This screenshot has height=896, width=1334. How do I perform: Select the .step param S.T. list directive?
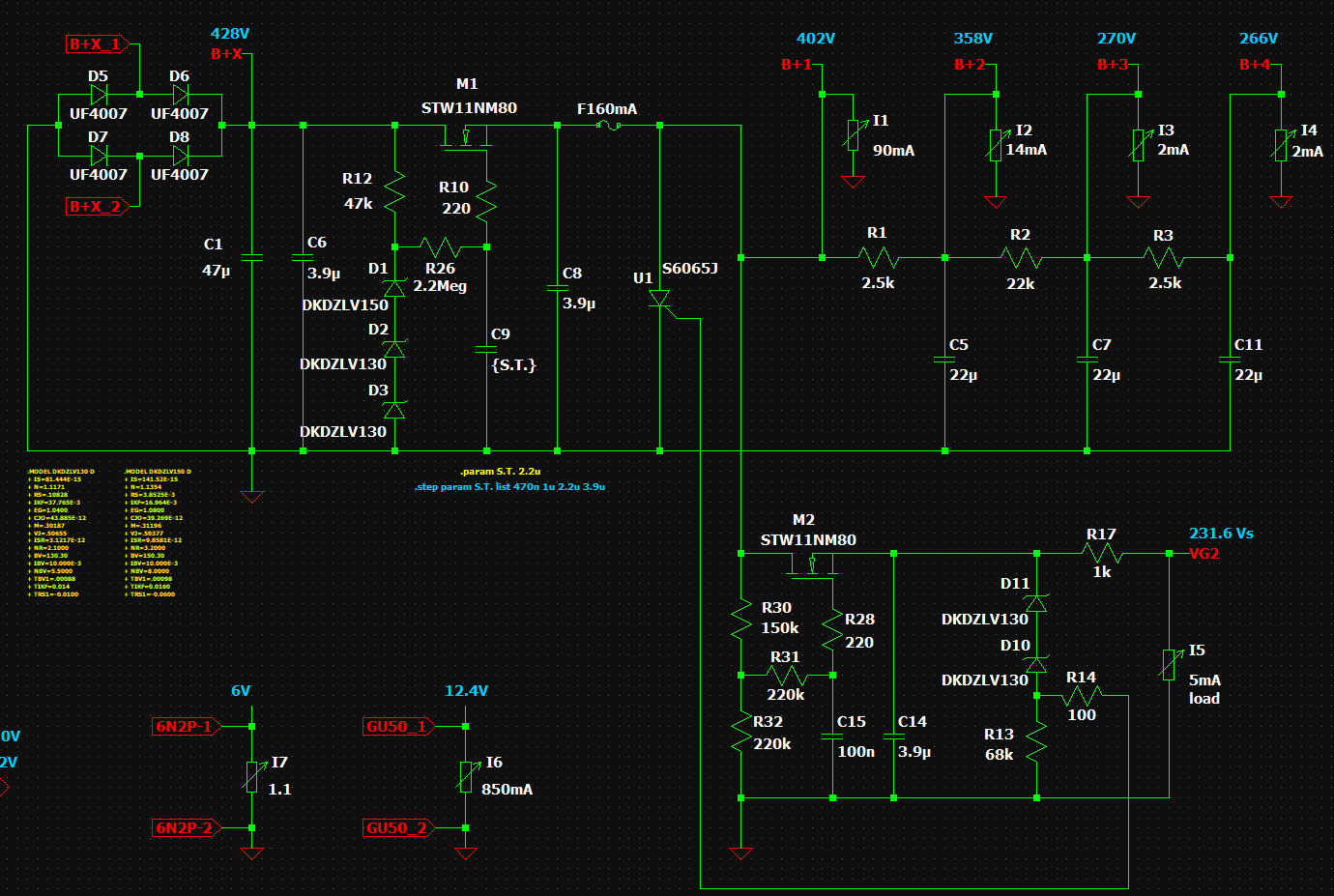click(509, 487)
